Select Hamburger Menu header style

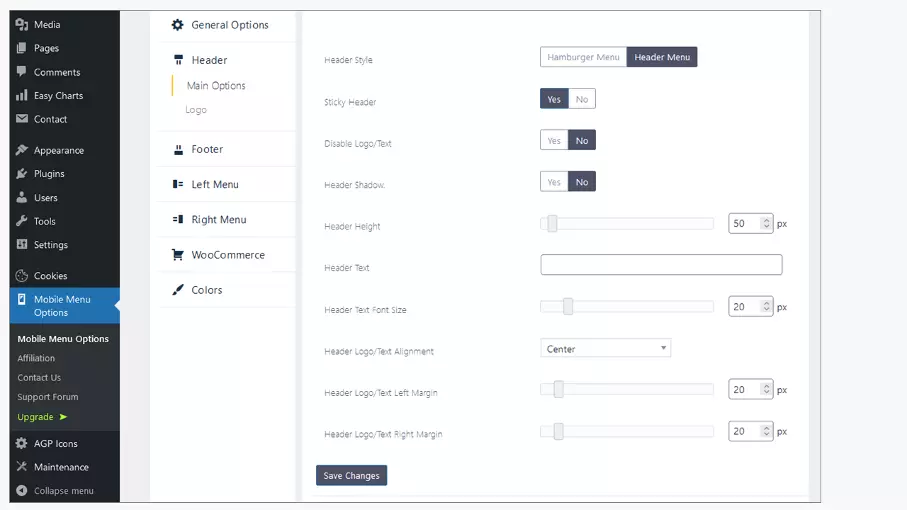pyautogui.click(x=583, y=57)
